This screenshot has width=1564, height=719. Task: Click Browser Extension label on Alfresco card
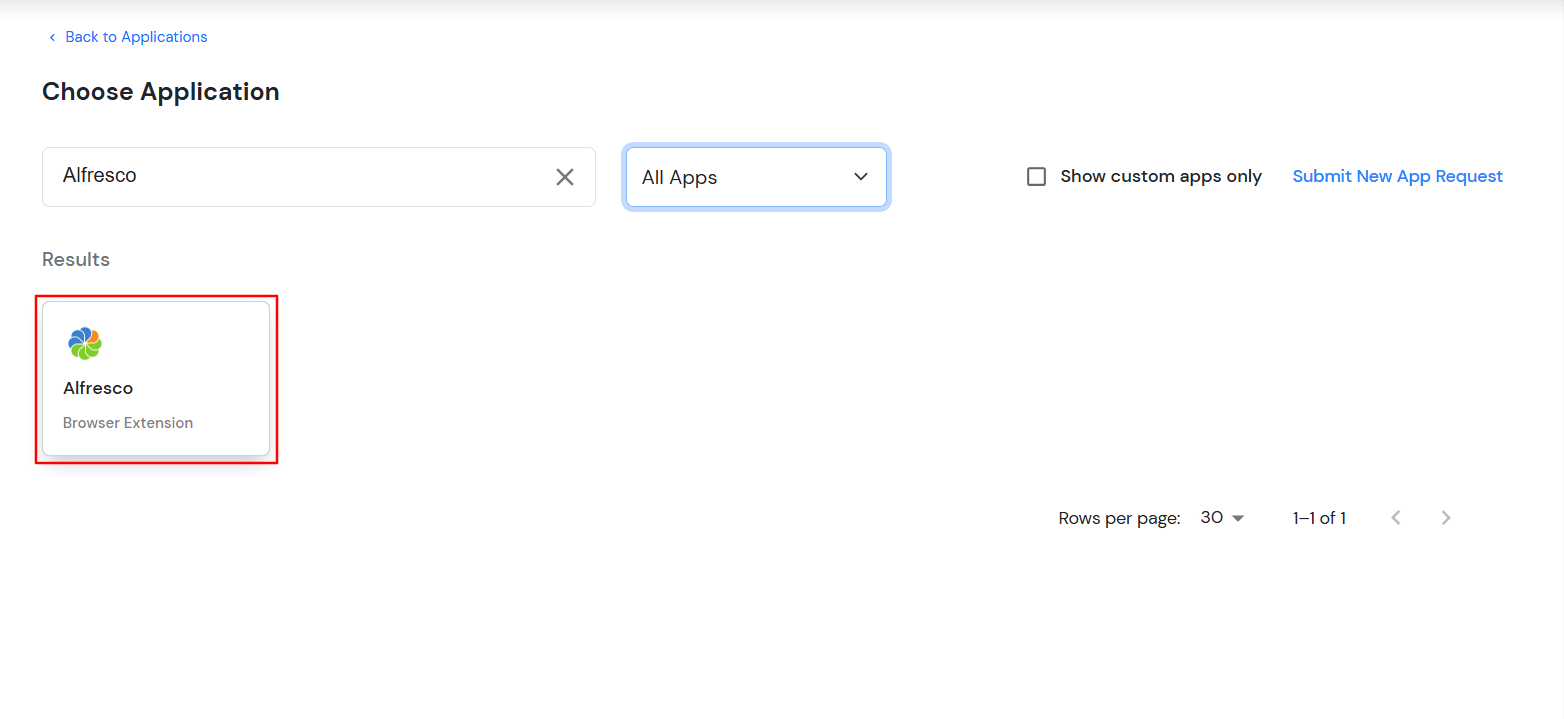pos(128,423)
